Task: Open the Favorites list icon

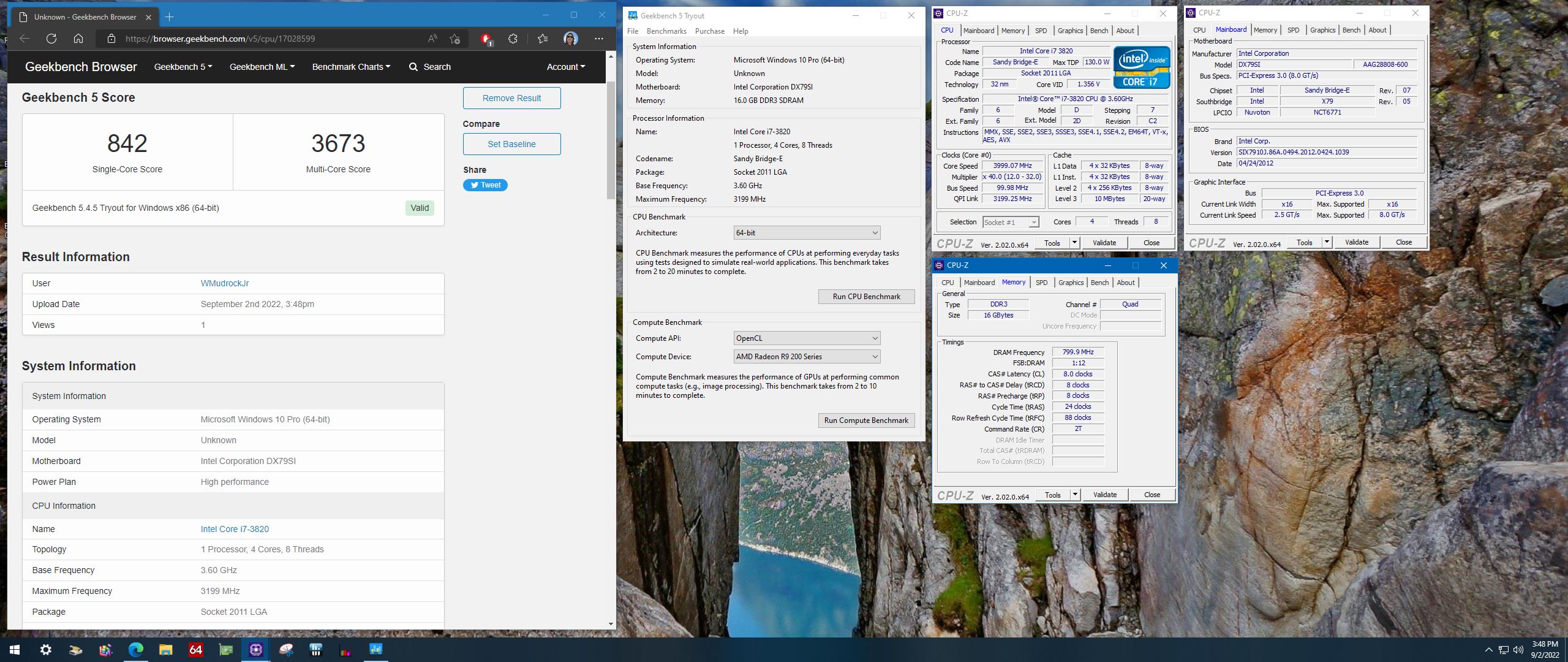Action: point(543,39)
